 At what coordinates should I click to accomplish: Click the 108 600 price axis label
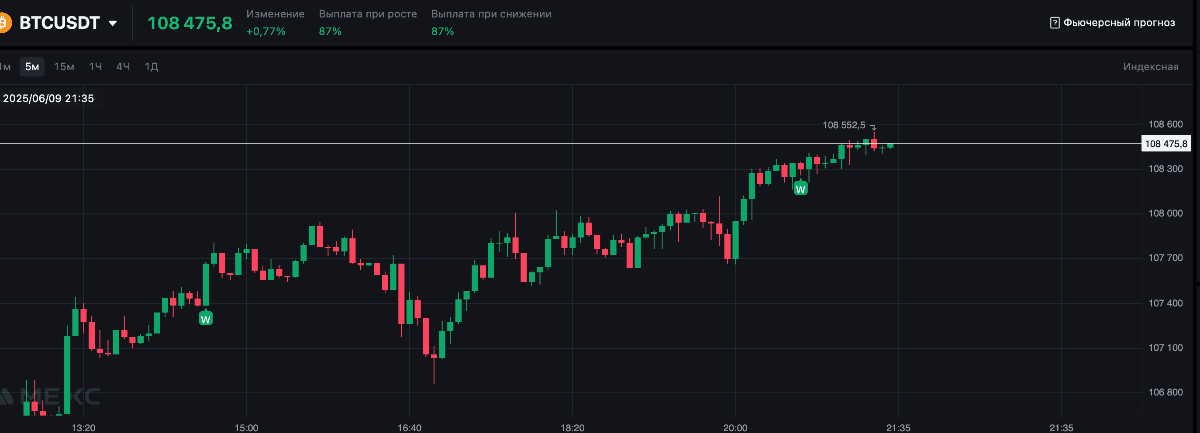(x=1166, y=124)
